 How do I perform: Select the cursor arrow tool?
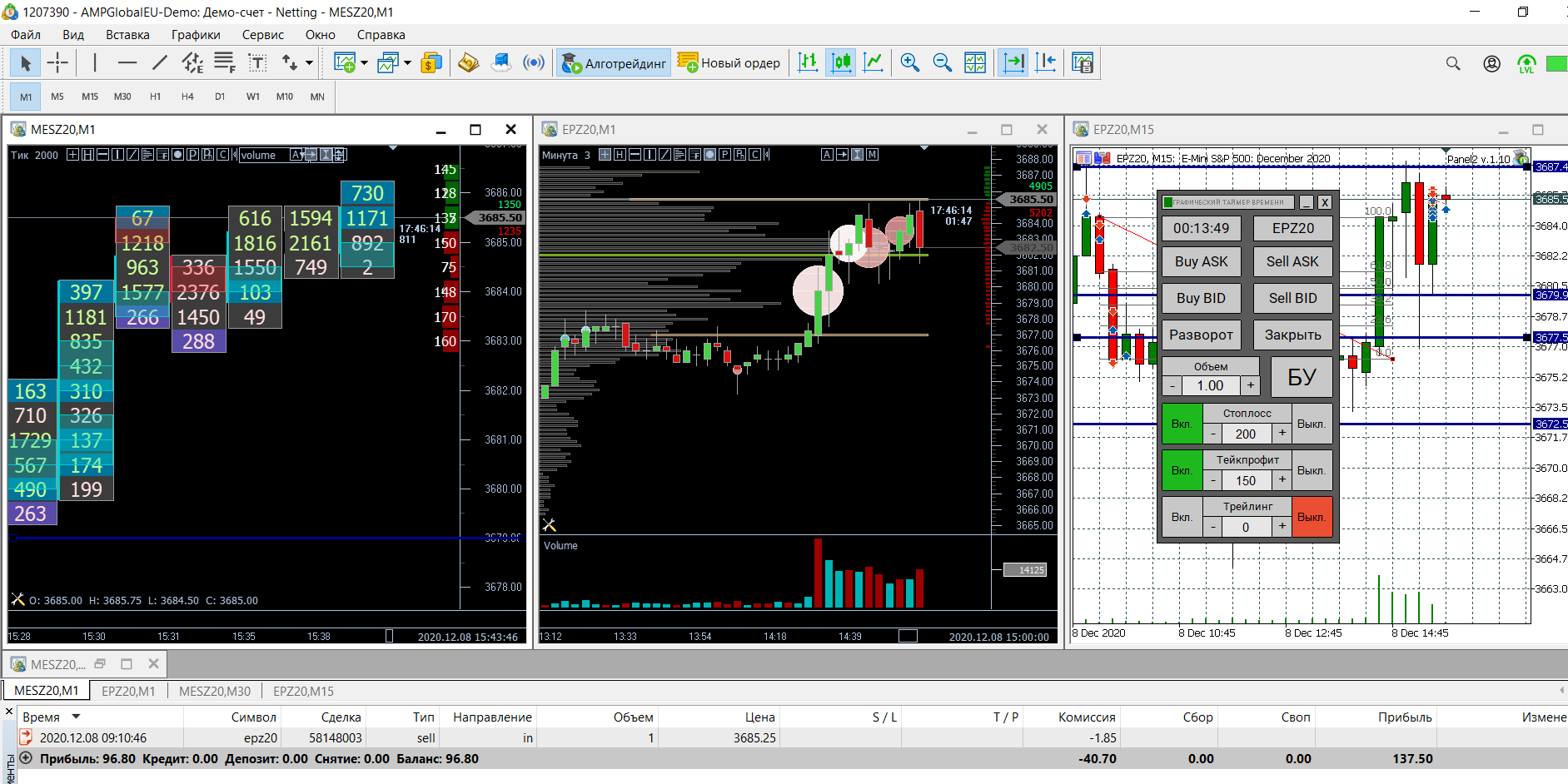(25, 62)
